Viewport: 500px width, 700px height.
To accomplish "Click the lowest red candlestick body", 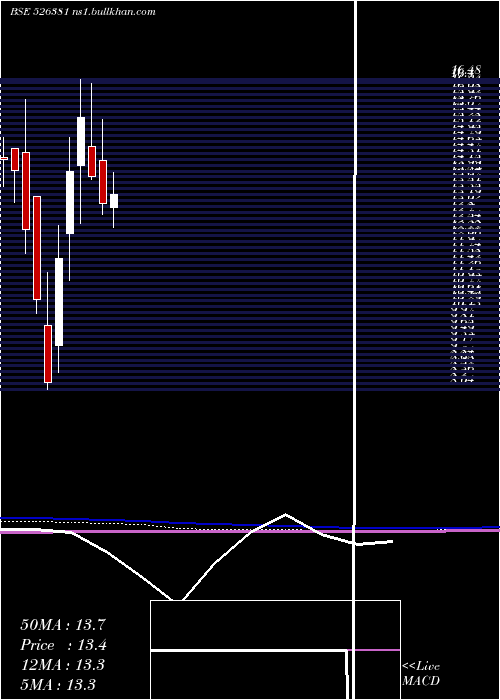I will [x=48, y=354].
